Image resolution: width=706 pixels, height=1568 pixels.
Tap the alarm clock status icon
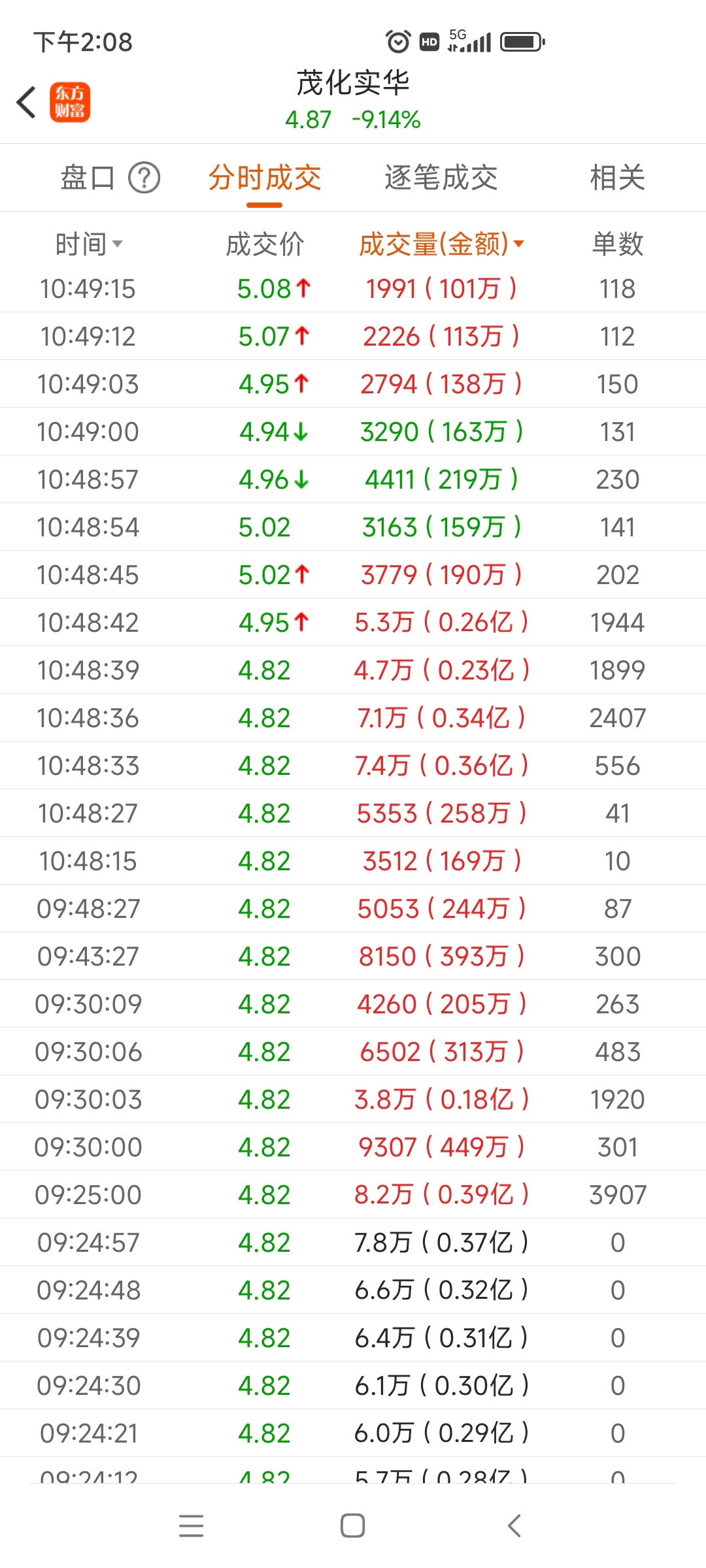[398, 42]
